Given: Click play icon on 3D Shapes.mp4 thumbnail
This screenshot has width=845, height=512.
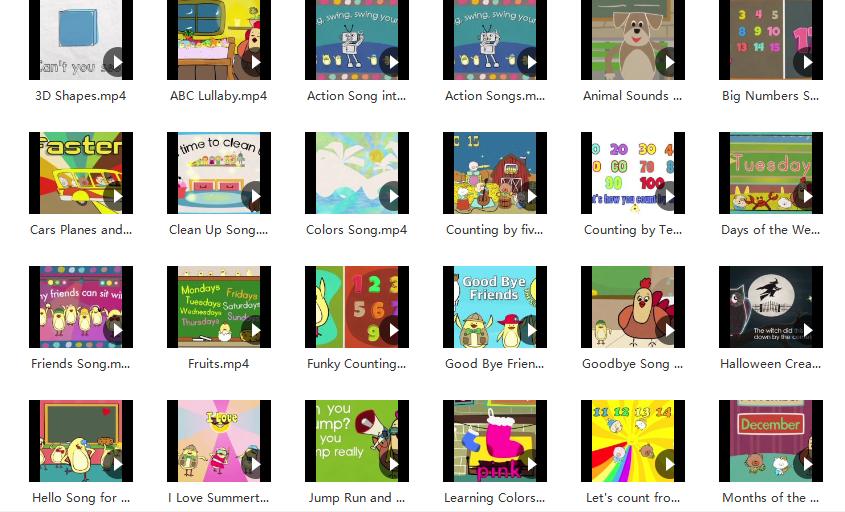Looking at the screenshot, I should pos(116,62).
